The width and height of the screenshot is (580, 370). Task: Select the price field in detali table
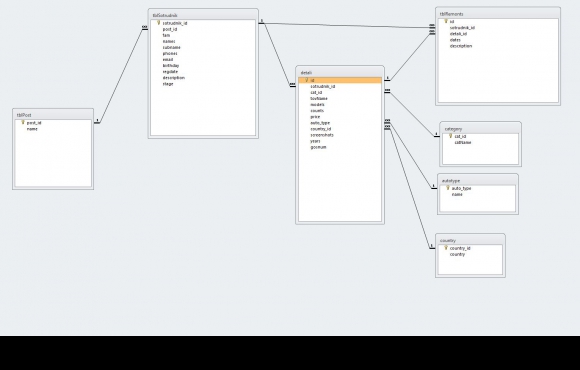click(315, 117)
